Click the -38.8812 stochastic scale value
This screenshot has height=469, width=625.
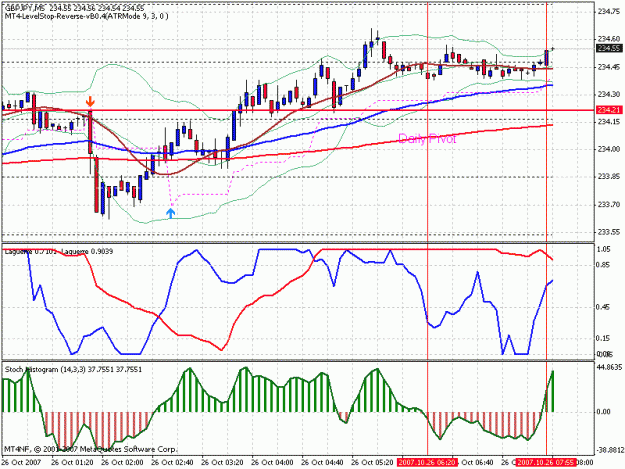click(x=610, y=450)
